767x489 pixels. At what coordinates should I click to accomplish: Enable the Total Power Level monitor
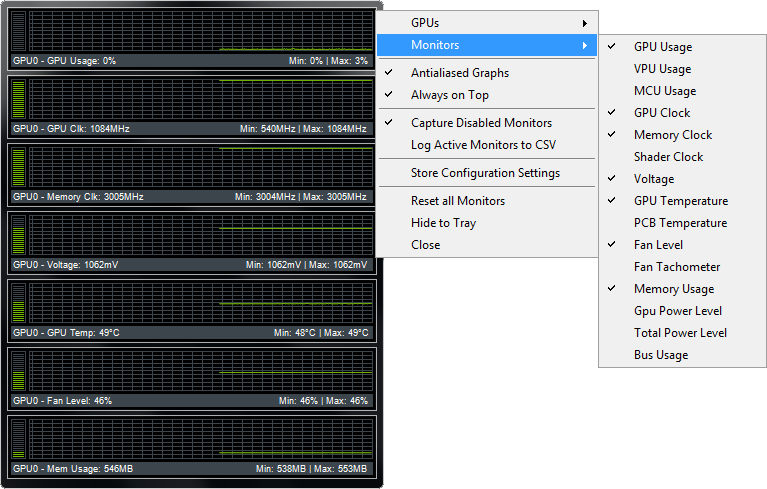tap(682, 333)
